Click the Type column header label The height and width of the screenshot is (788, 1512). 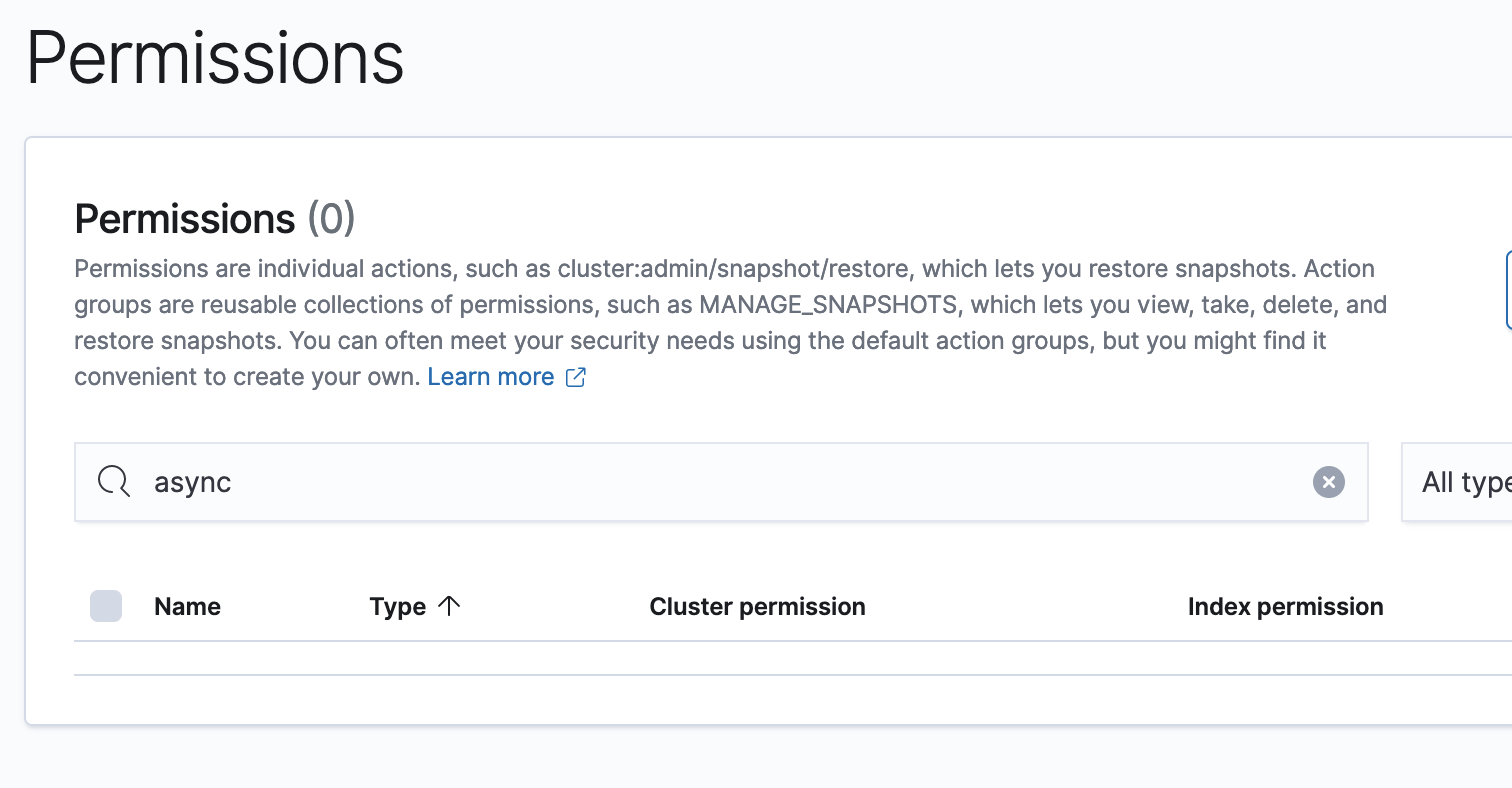pyautogui.click(x=398, y=606)
